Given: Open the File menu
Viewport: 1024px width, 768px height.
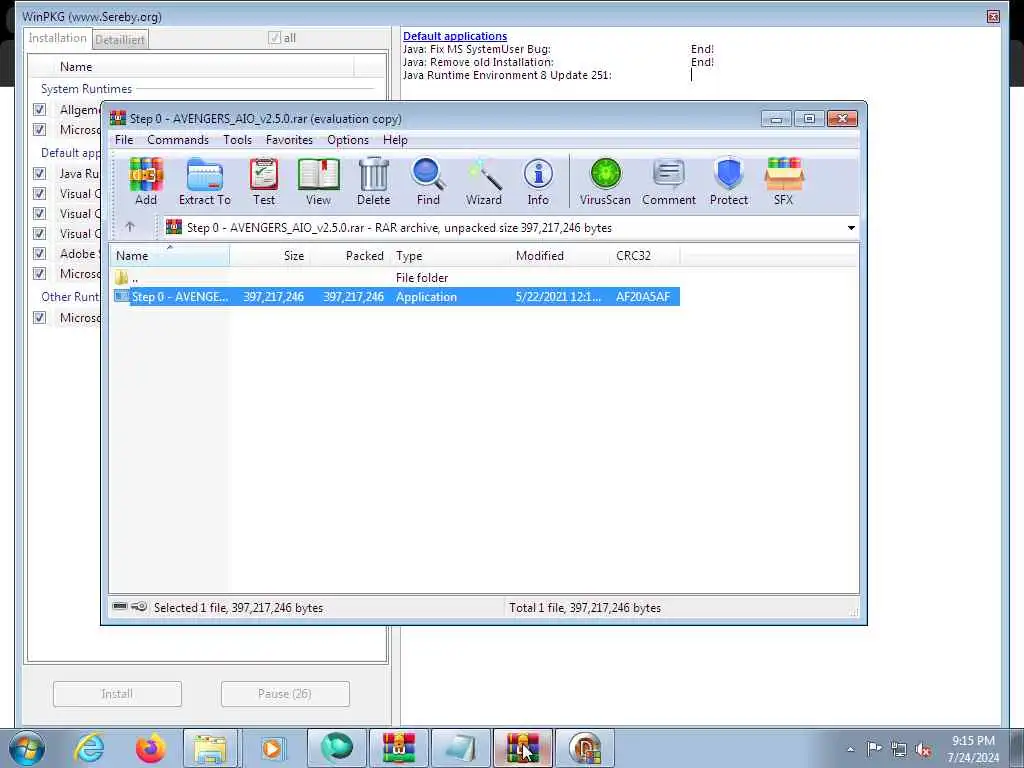Looking at the screenshot, I should coord(124,140).
